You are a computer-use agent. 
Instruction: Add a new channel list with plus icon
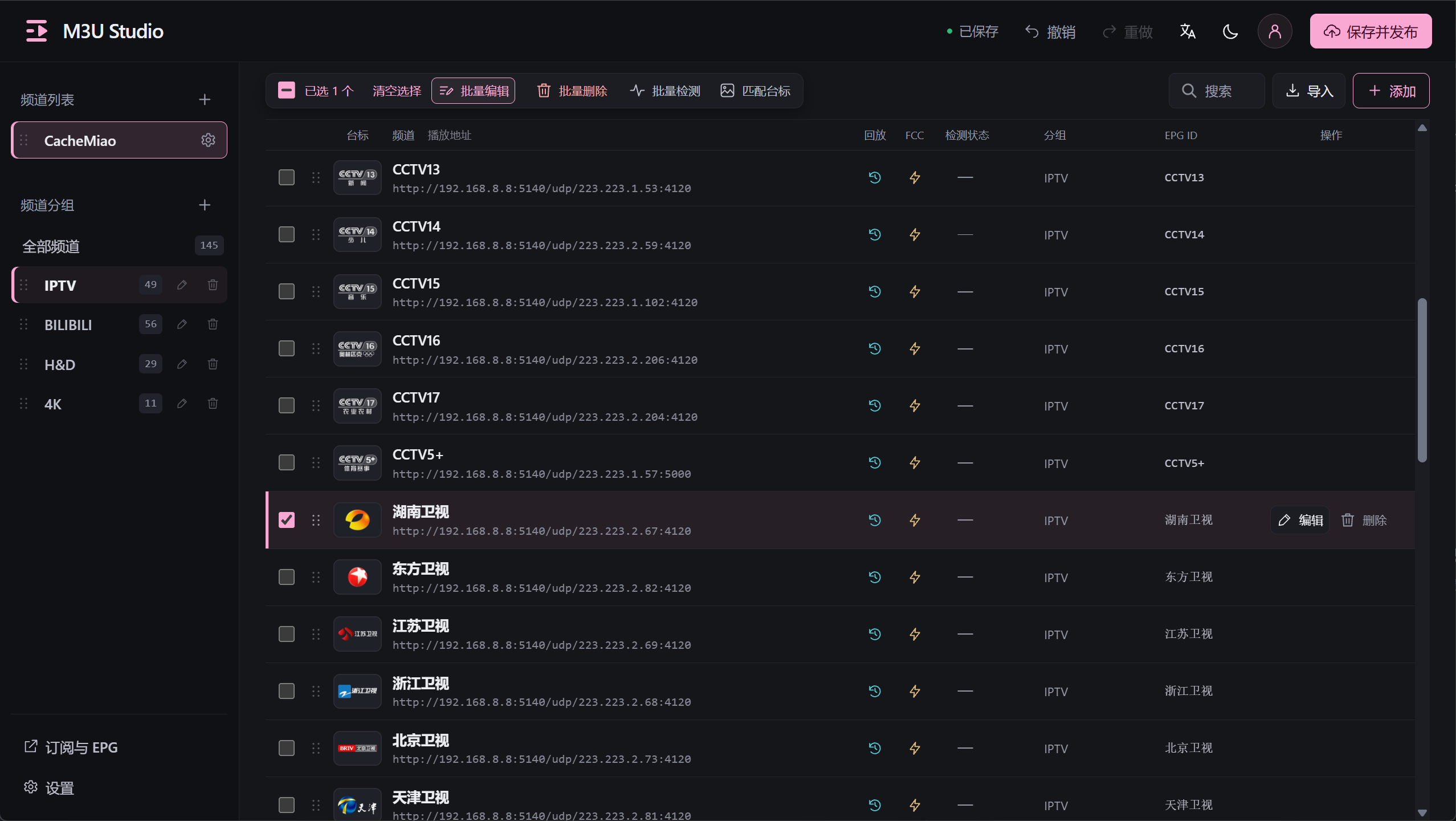[x=205, y=100]
